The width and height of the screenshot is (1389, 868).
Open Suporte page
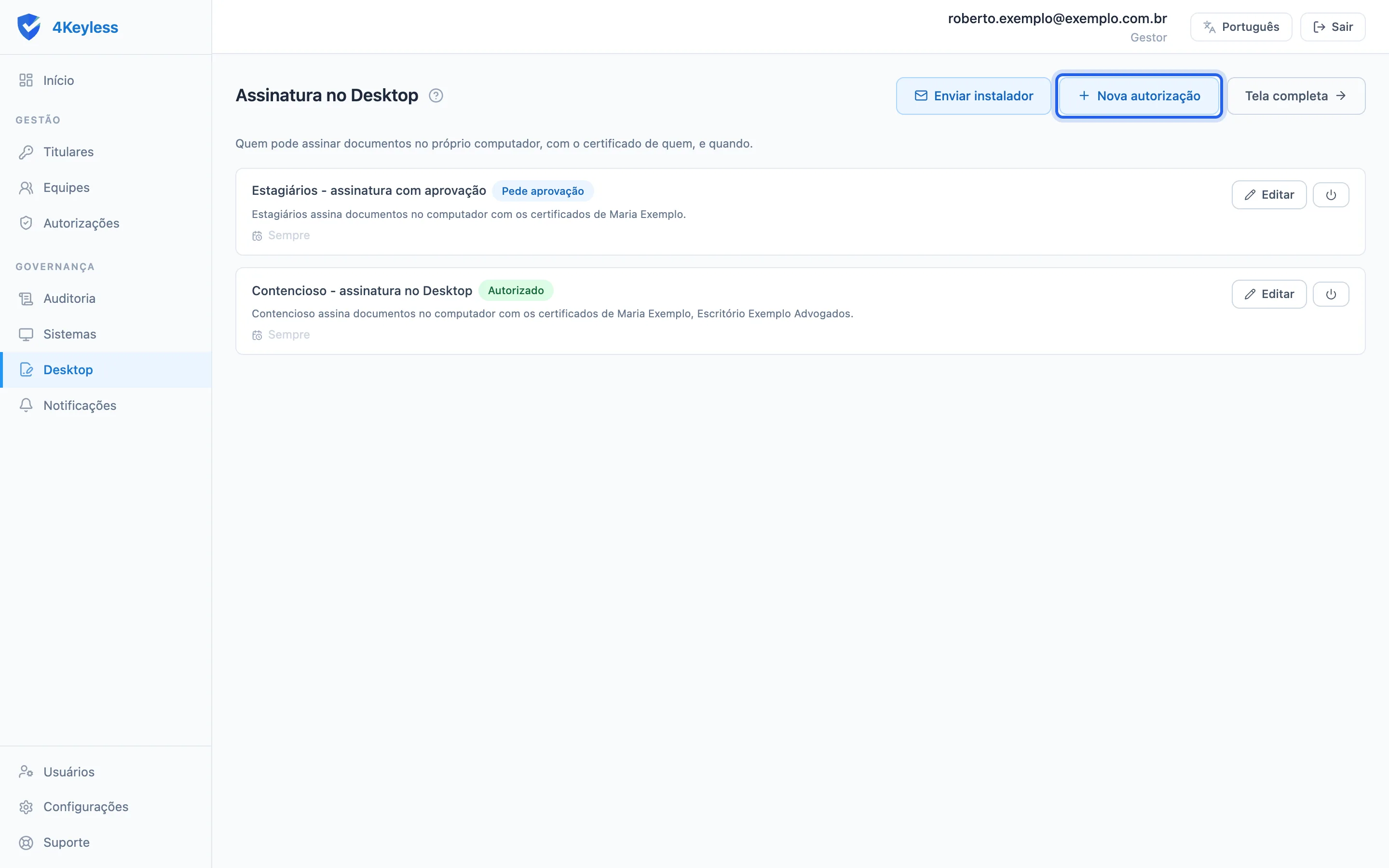(106, 842)
